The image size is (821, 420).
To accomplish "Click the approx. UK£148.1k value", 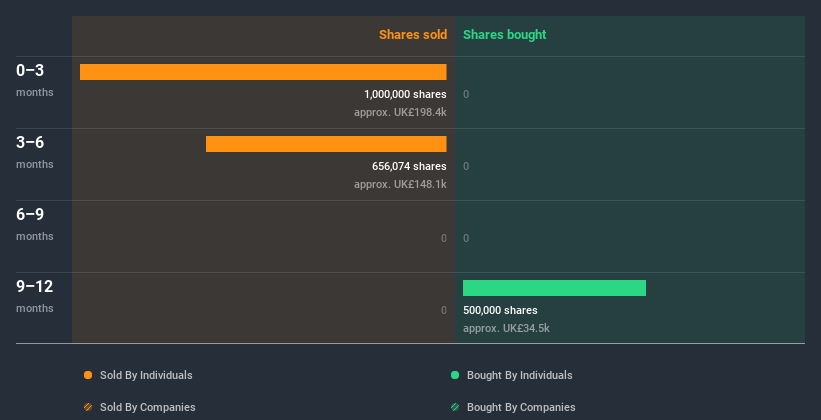I will tap(400, 184).
